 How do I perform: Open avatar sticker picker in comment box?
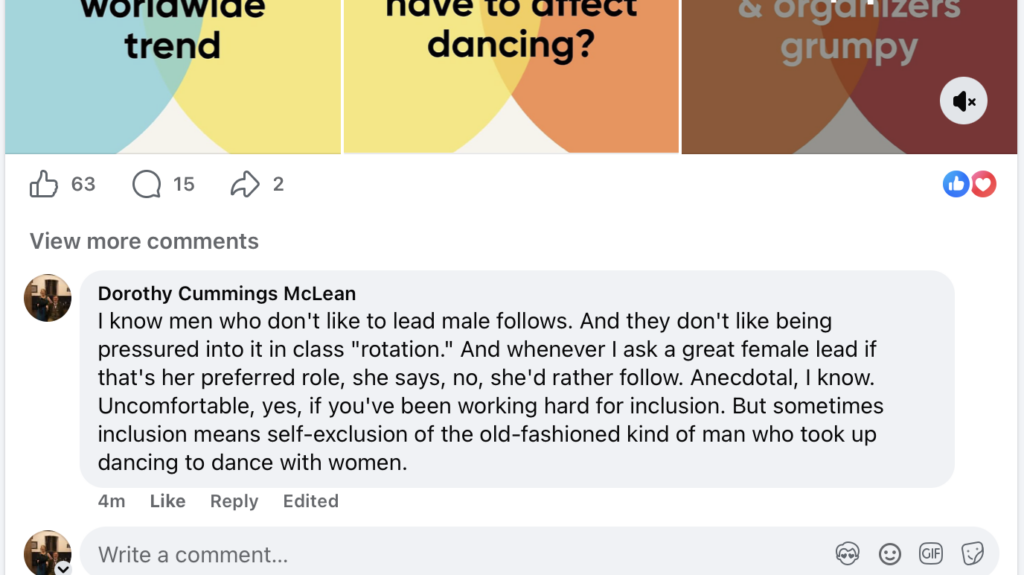click(848, 554)
